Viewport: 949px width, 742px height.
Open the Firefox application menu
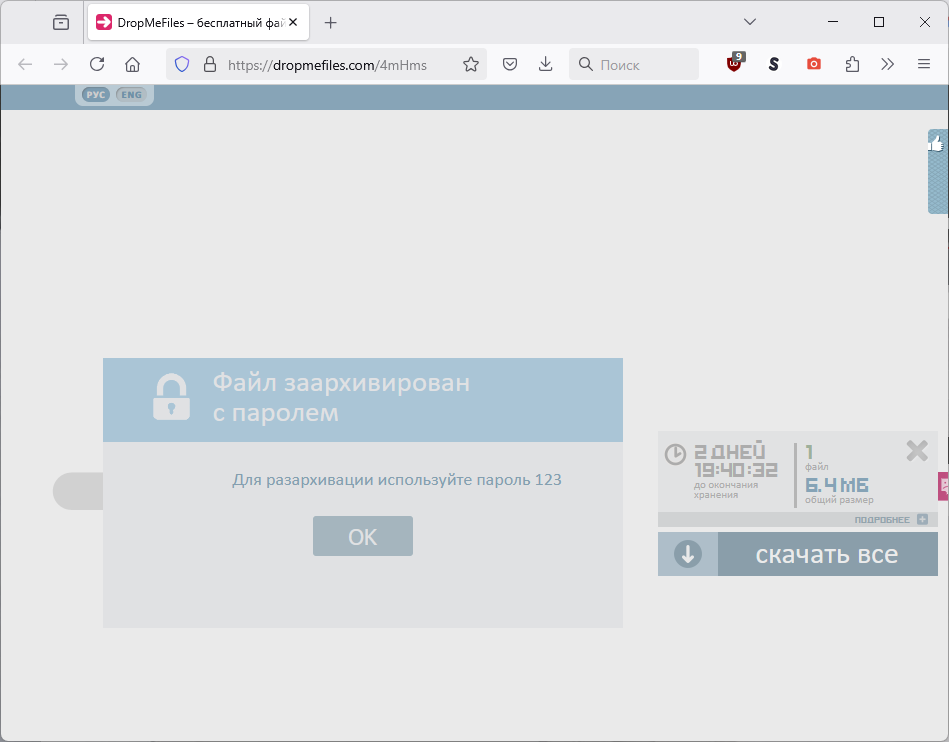pyautogui.click(x=924, y=64)
